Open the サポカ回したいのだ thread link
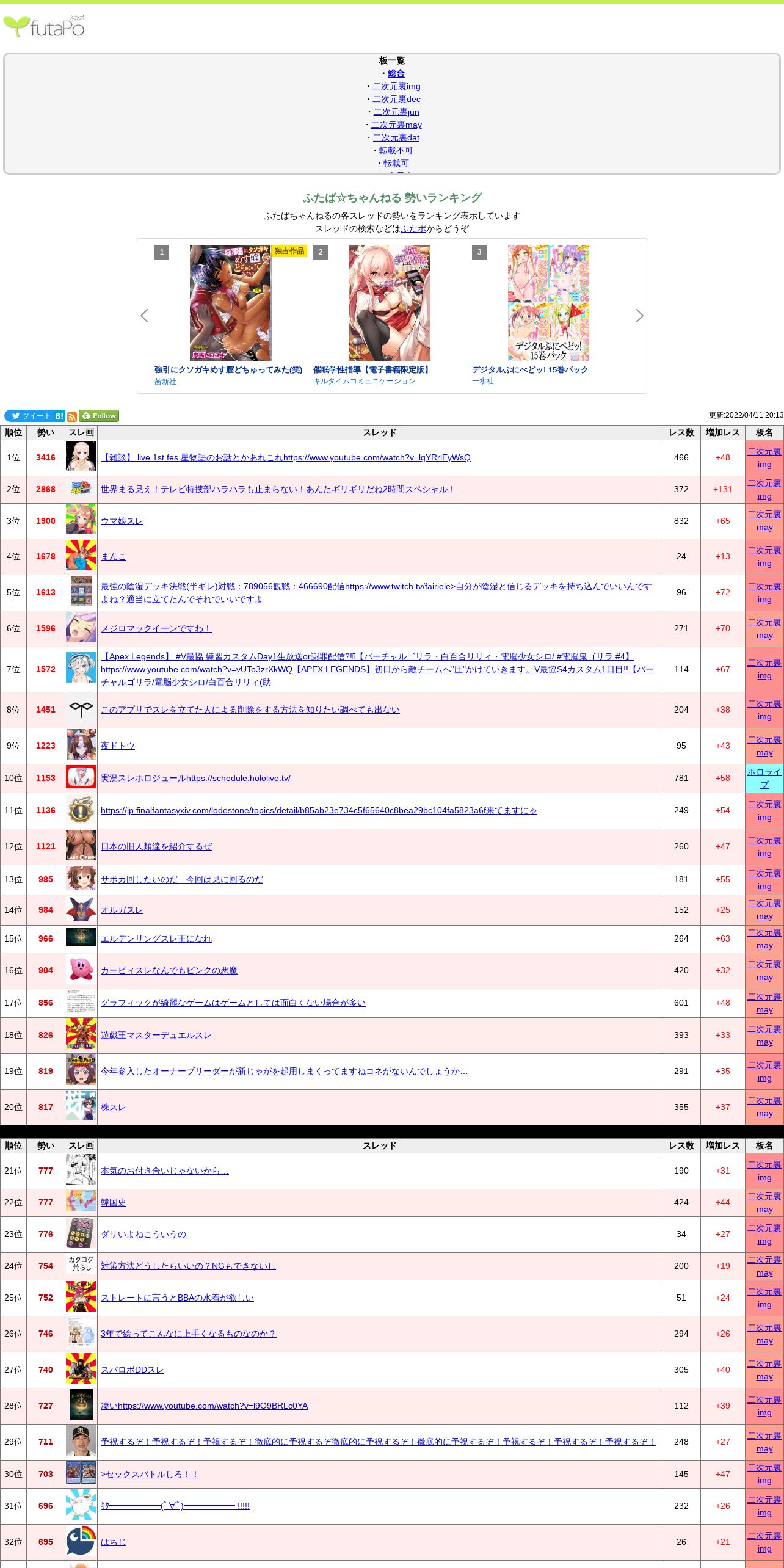The image size is (784, 1568). click(182, 879)
